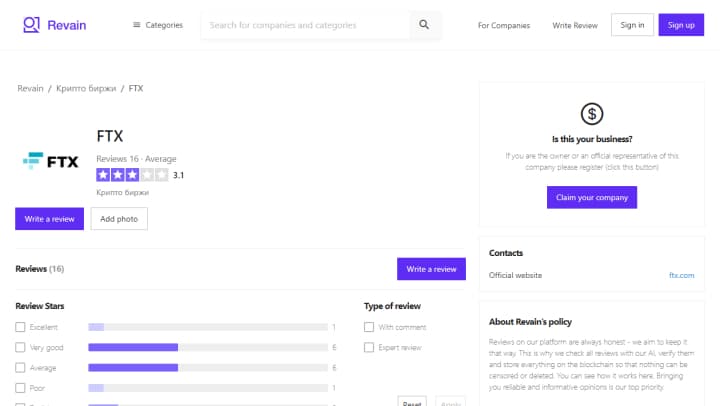
Task: Open Крипто биржи breadcrumb link
Action: point(86,88)
